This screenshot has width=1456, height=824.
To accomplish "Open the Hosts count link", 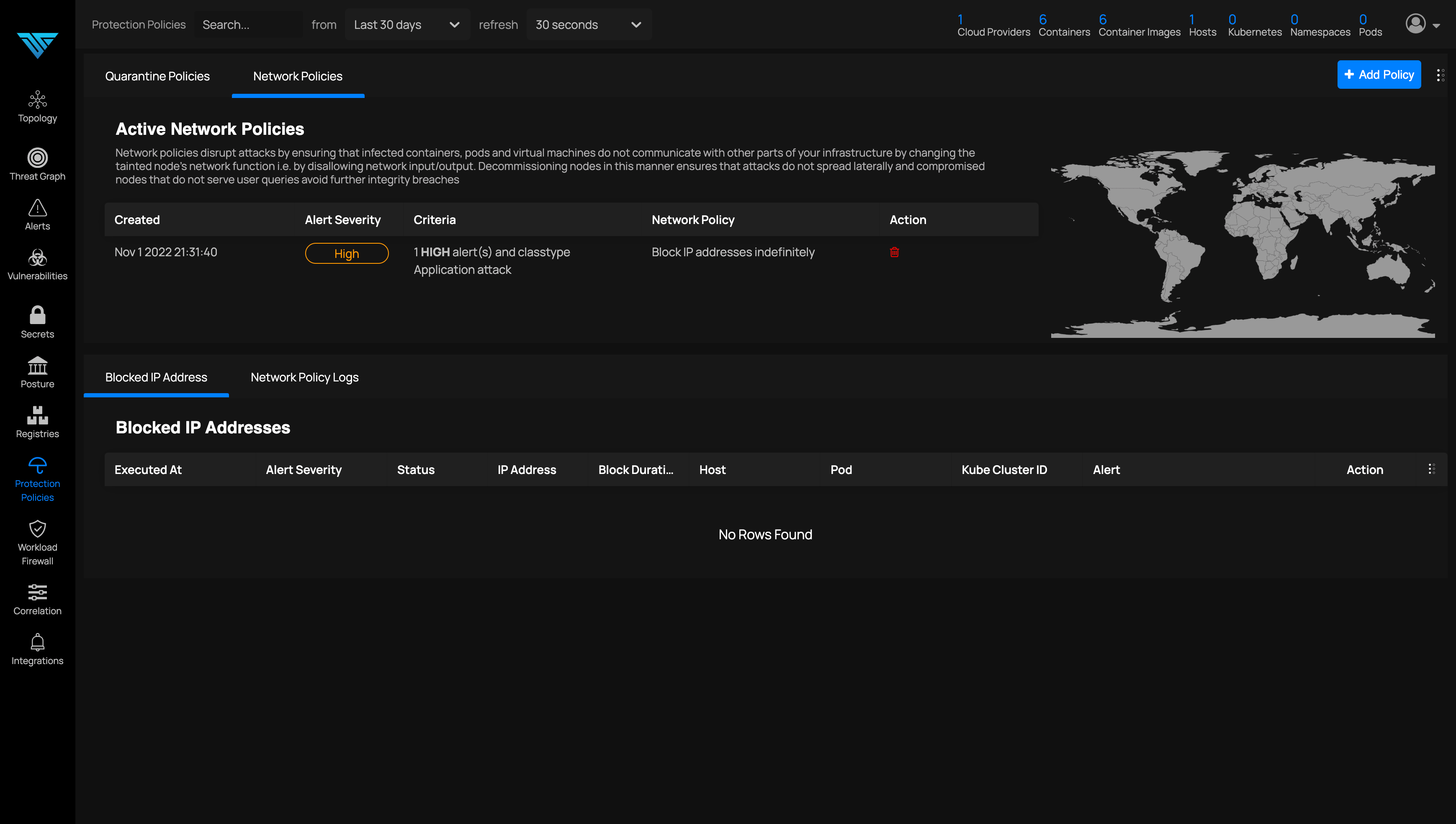I will (1203, 26).
